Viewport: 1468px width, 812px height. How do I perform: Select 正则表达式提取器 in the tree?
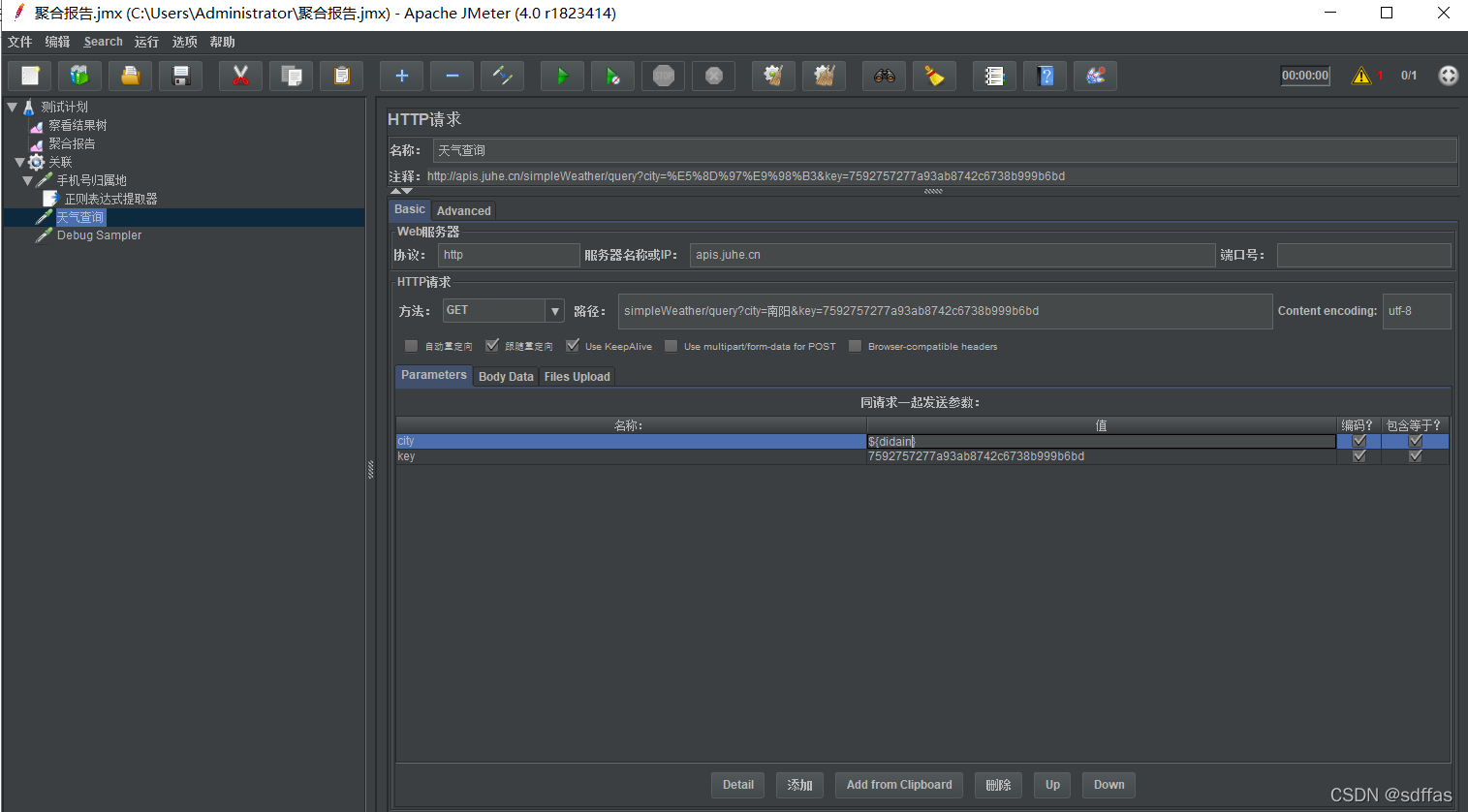pyautogui.click(x=110, y=199)
